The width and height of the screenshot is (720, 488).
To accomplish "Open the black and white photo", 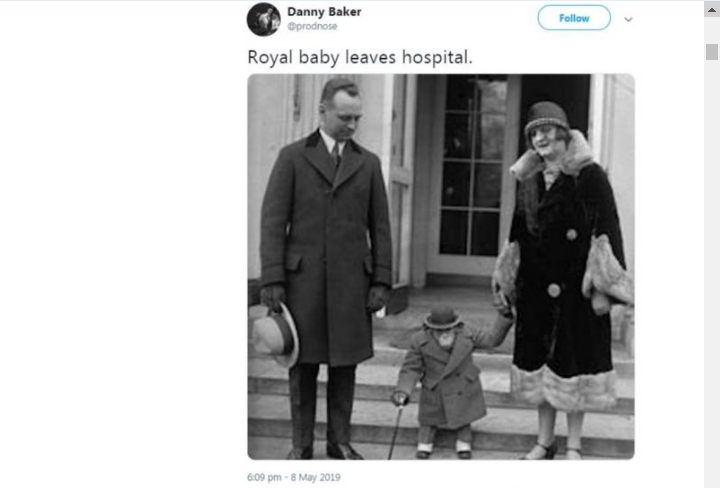I will (x=441, y=267).
